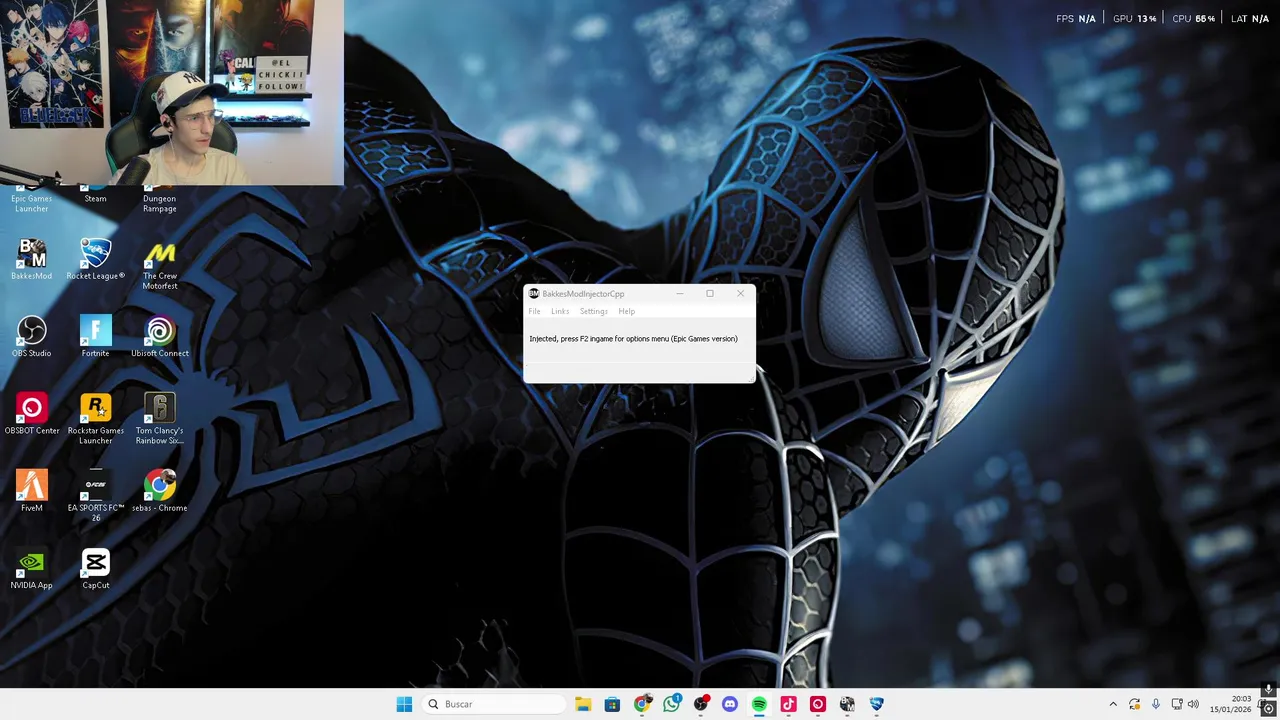Minimize the BakkesModInjectorCpp window
Image resolution: width=1280 pixels, height=720 pixels.
[x=680, y=294]
